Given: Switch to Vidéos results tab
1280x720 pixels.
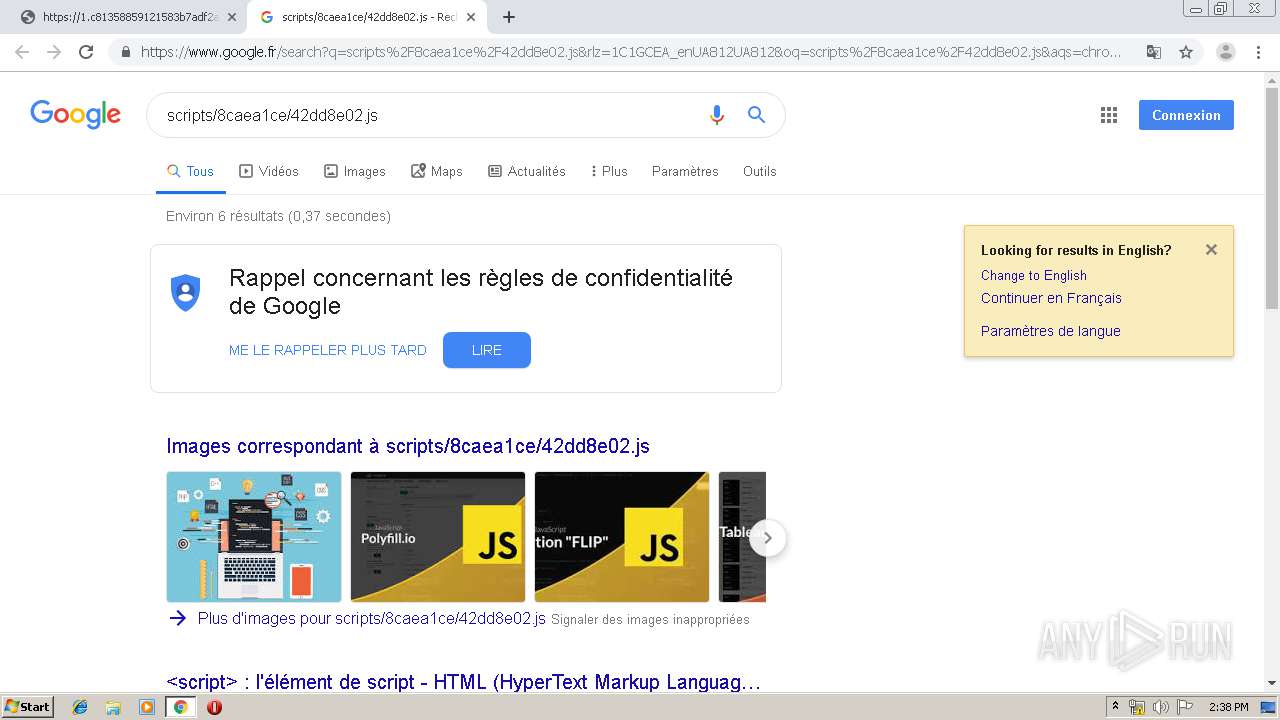Looking at the screenshot, I should (269, 171).
